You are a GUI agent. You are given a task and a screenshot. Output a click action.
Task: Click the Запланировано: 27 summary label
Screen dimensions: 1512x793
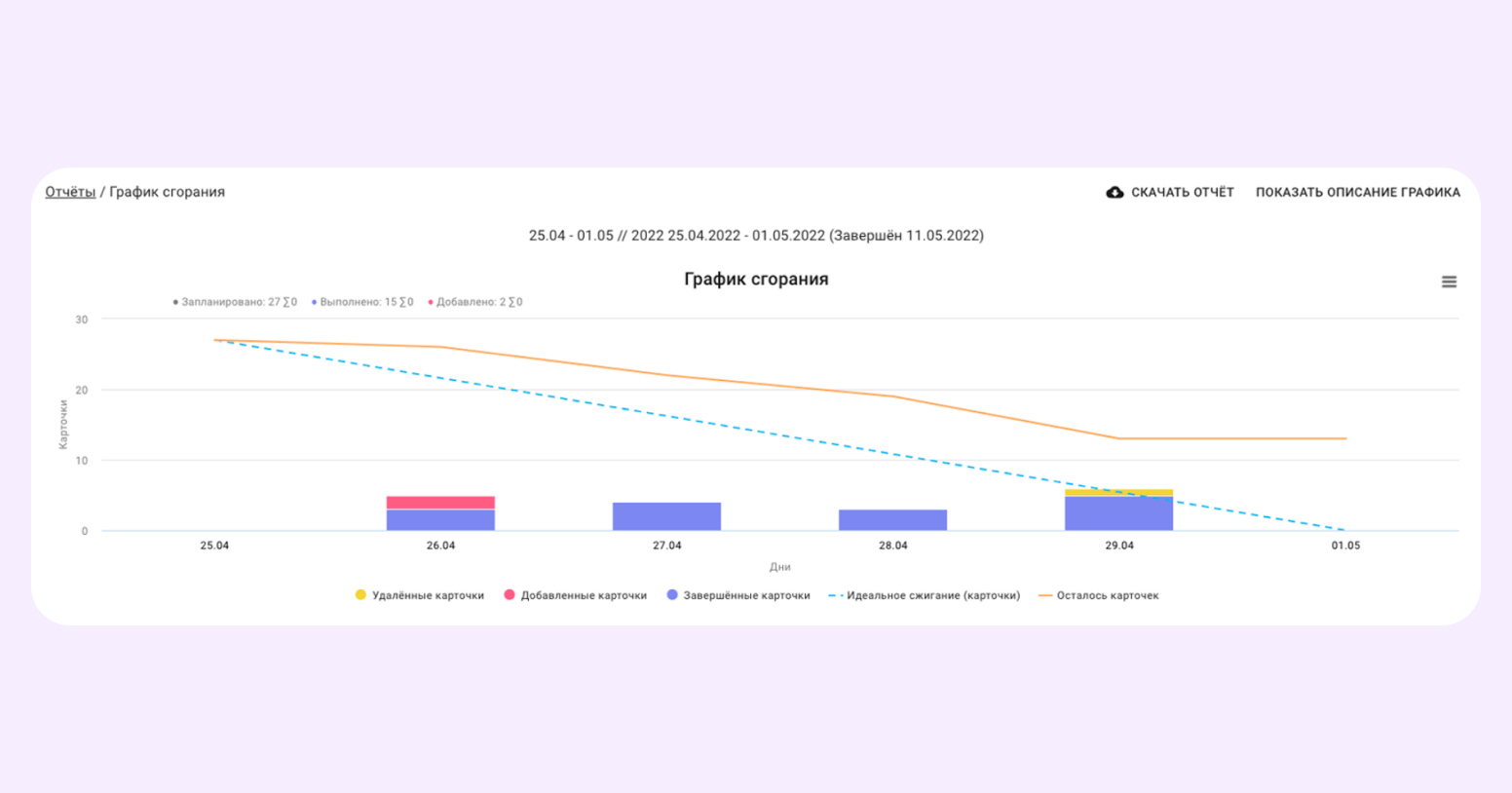235,302
